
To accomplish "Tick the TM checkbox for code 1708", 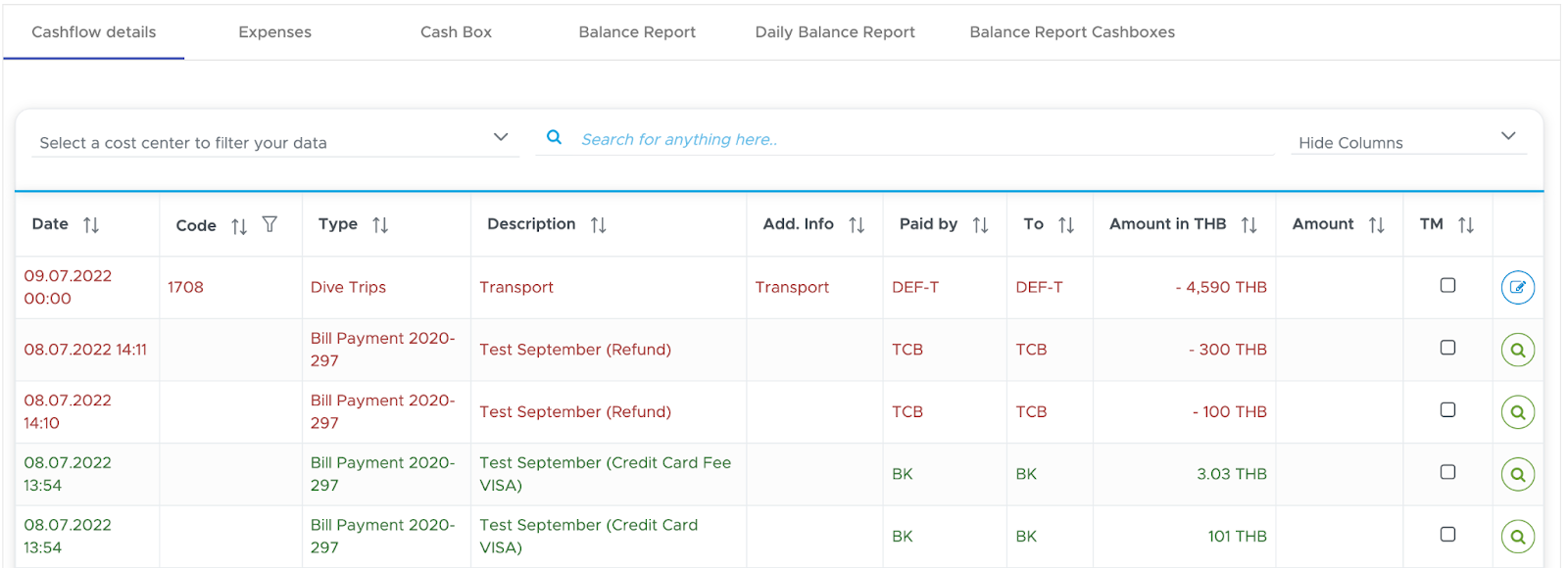I will pyautogui.click(x=1447, y=285).
